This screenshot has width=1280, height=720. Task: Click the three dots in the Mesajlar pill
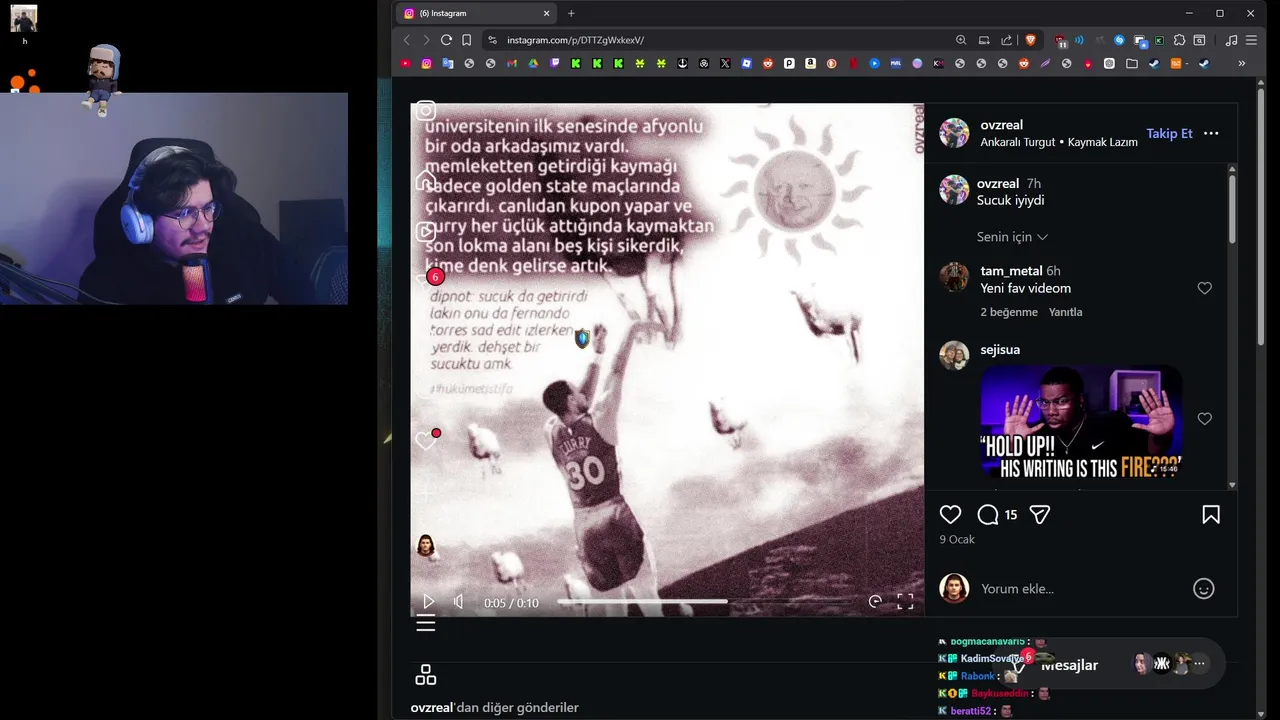[1199, 664]
